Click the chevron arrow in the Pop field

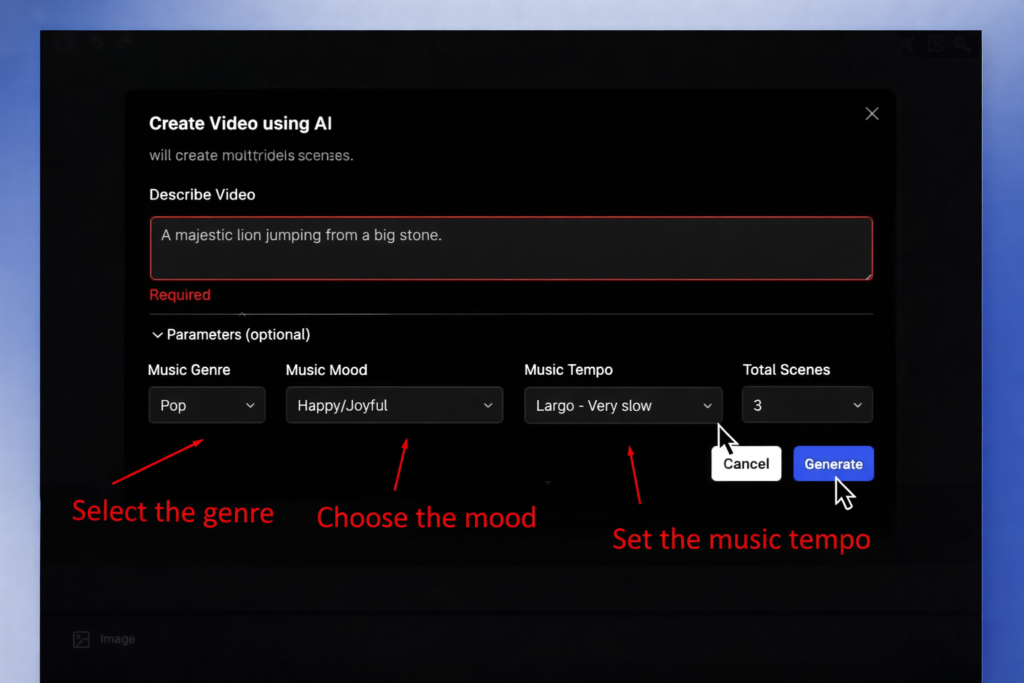(x=250, y=406)
